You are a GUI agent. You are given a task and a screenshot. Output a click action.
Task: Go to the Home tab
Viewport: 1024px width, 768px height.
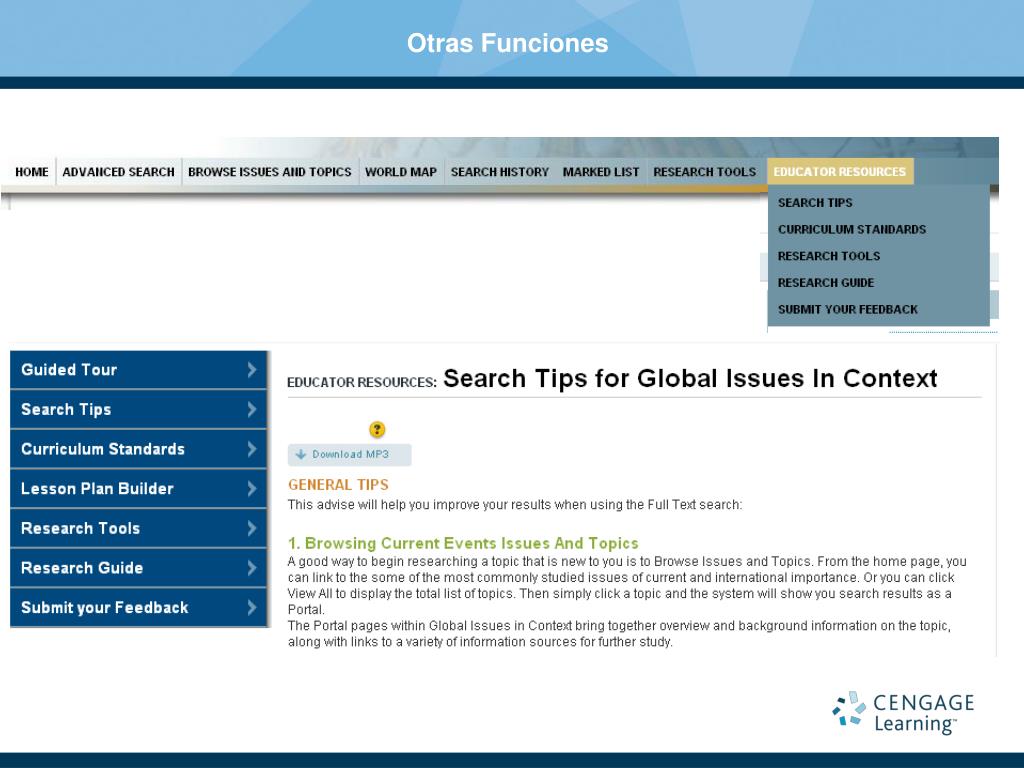click(31, 172)
